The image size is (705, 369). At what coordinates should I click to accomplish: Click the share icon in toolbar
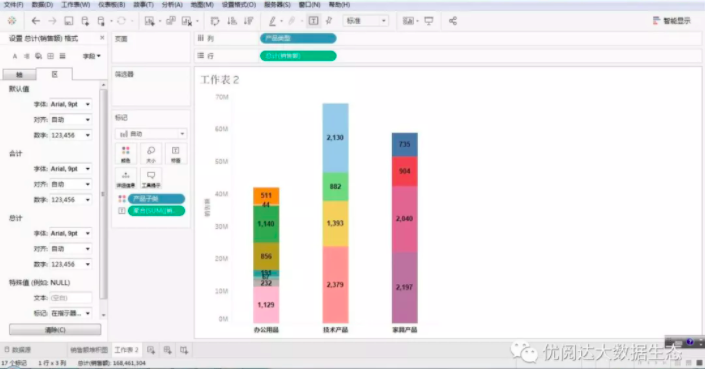point(453,21)
